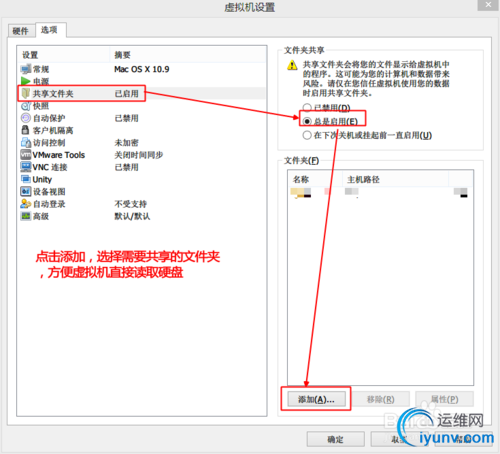500x454 pixels.
Task: Click the Unity icon
Action: [x=26, y=179]
